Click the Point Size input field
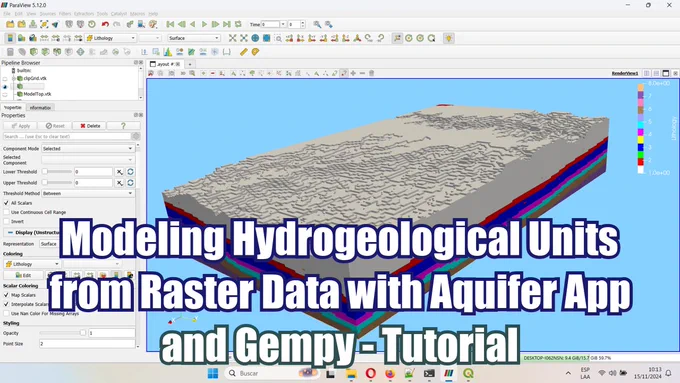The image size is (680, 383). (87, 344)
